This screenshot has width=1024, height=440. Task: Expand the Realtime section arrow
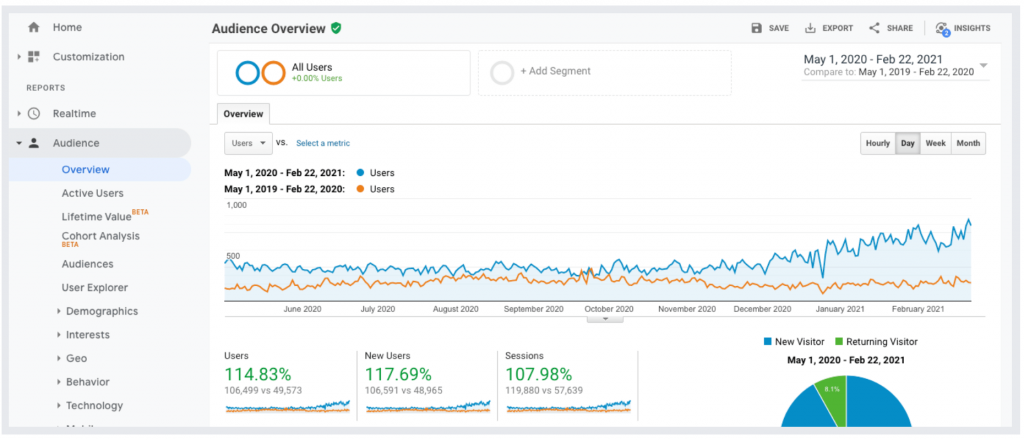(20, 114)
